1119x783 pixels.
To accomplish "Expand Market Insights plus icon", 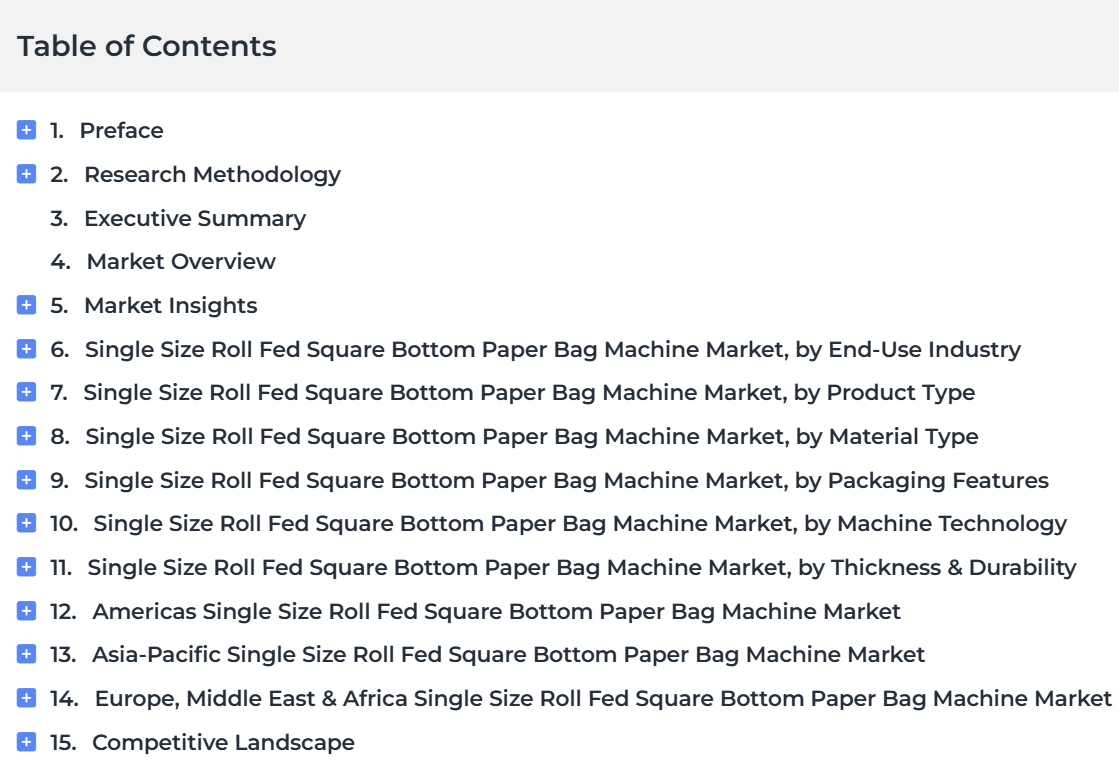I will point(26,305).
